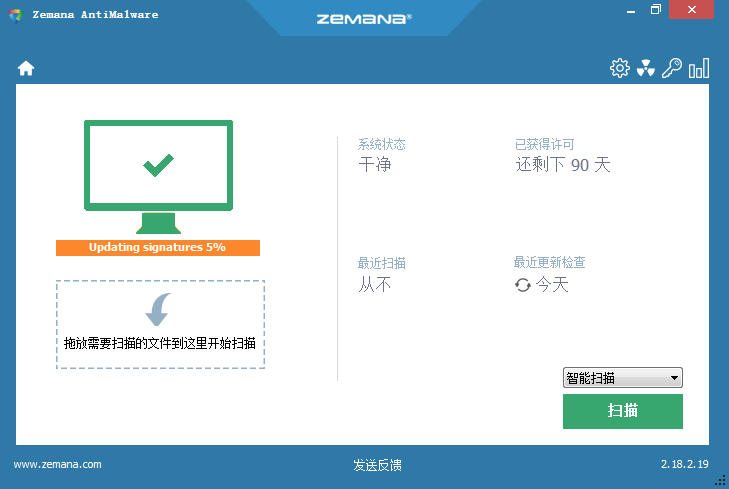The height and width of the screenshot is (489, 729).
Task: Minimize the Zemana AntiMalware window
Action: click(x=631, y=10)
